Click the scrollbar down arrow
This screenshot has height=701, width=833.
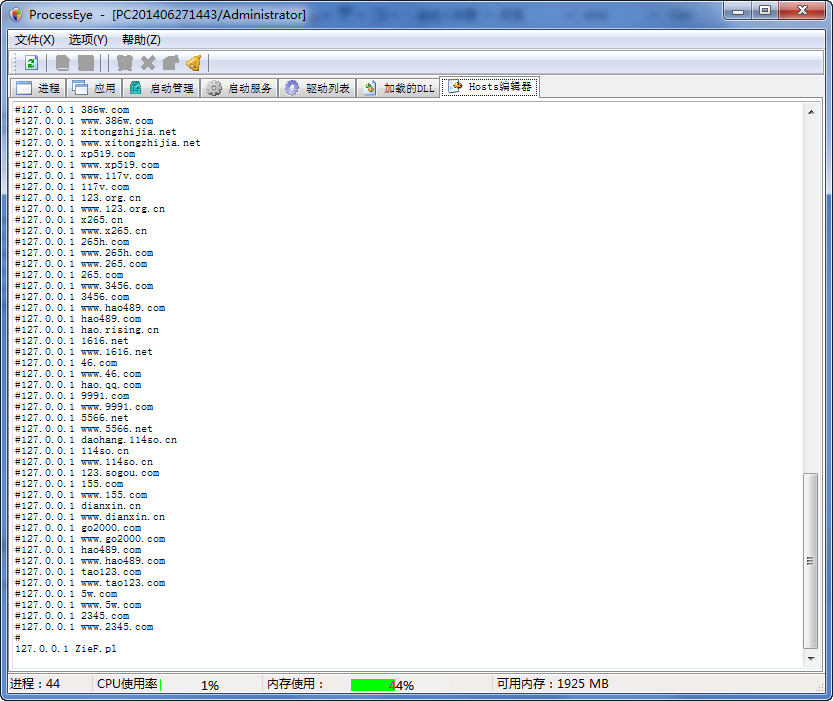(811, 659)
